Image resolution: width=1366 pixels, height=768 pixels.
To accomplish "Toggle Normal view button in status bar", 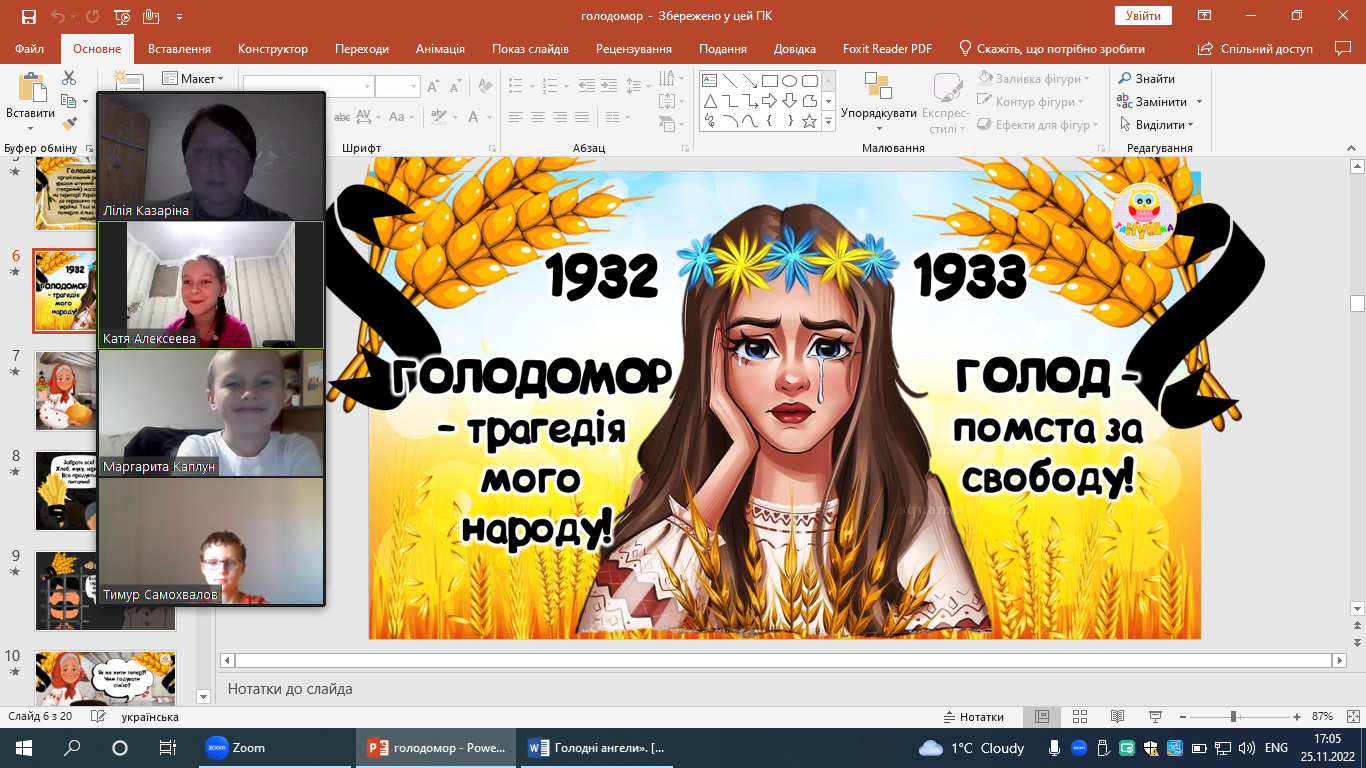I will click(1041, 717).
